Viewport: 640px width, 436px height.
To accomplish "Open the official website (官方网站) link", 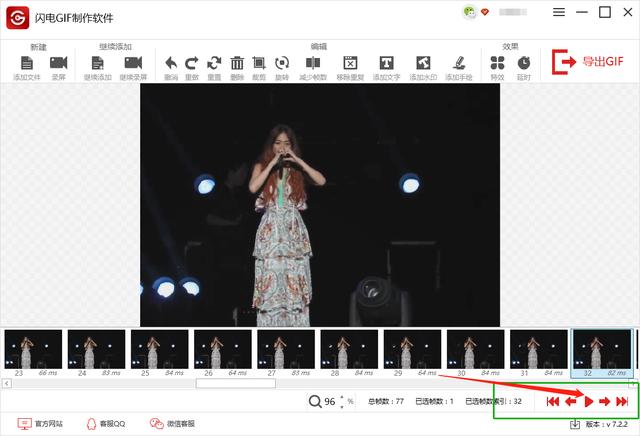I will click(x=42, y=424).
